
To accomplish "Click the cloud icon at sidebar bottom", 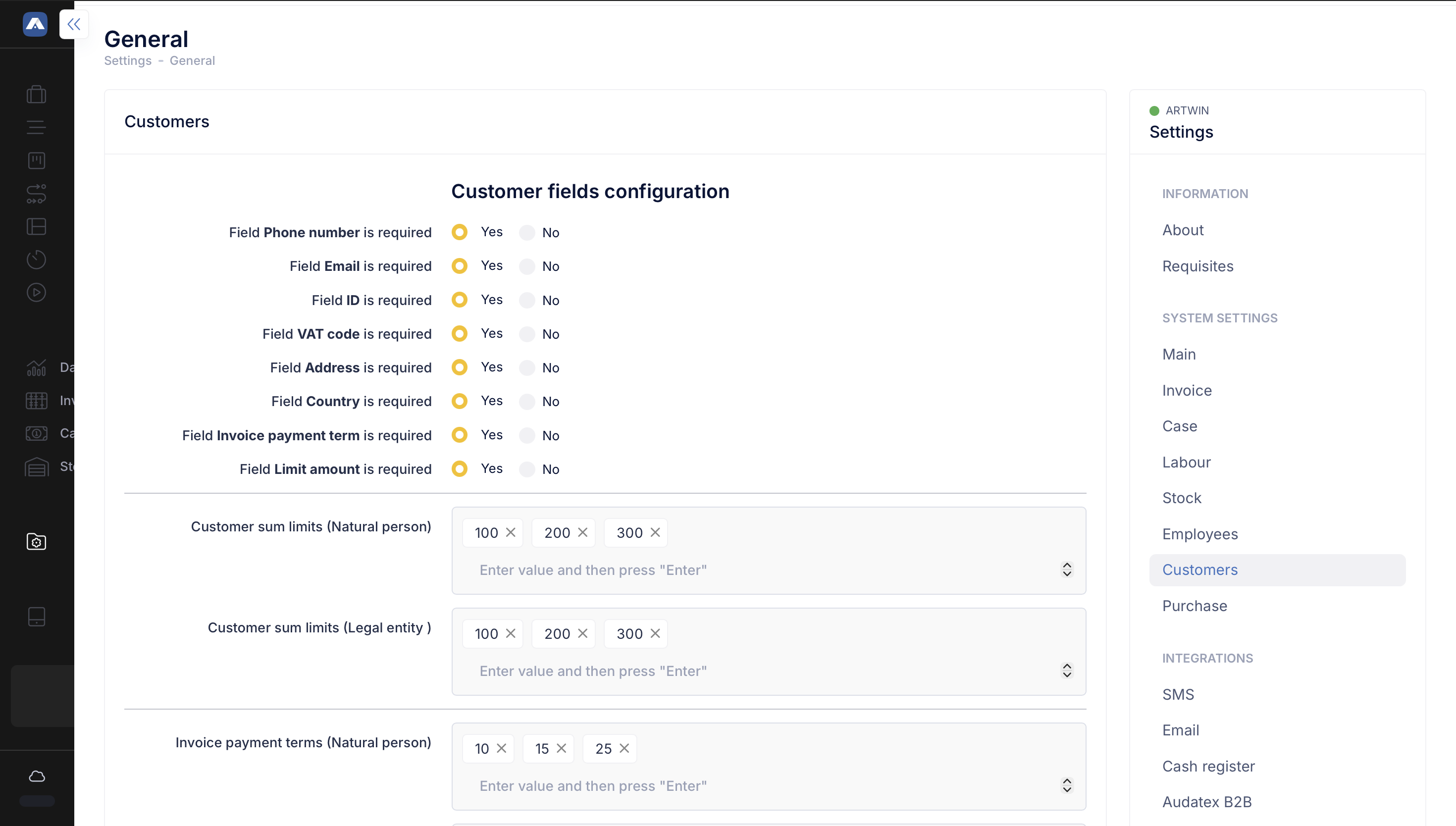I will [x=37, y=776].
